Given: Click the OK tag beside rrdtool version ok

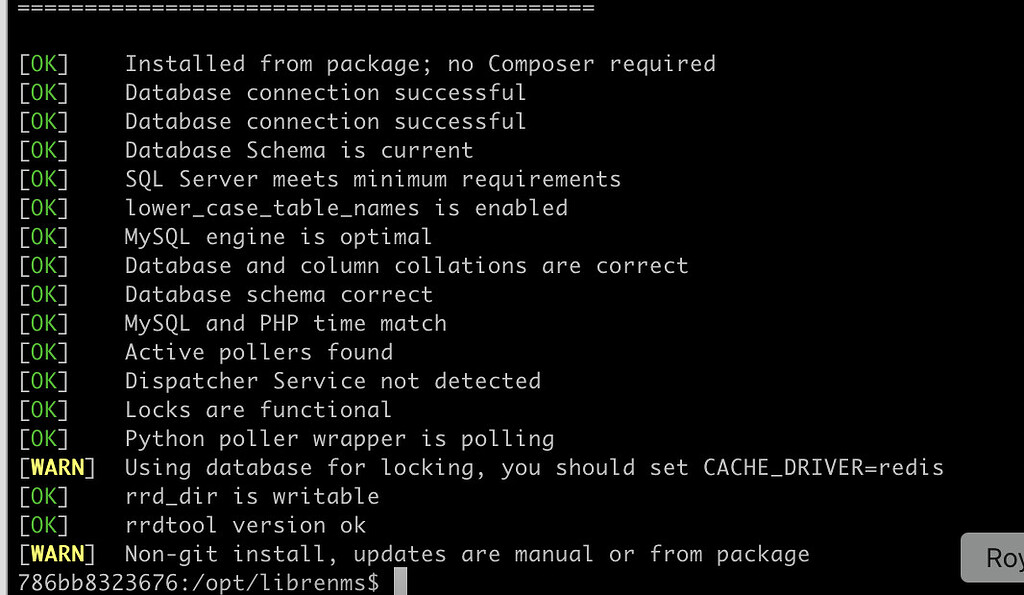Looking at the screenshot, I should point(44,525).
